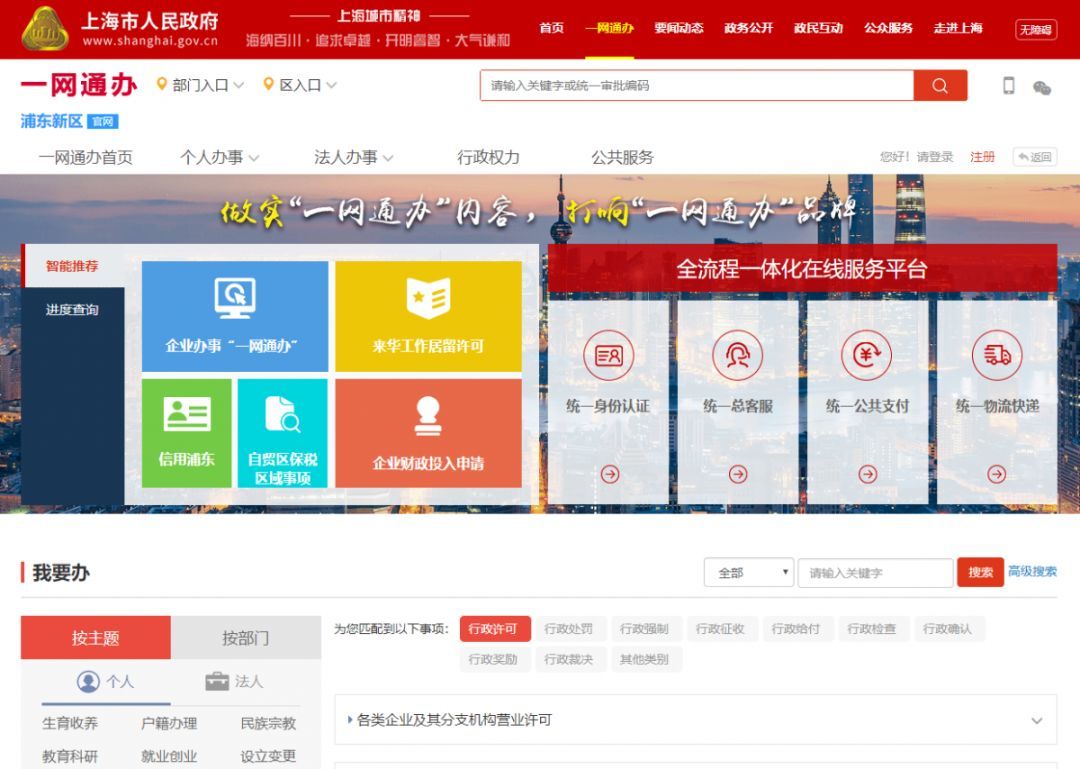Click the arrow under 统一物流快递

pos(997,474)
